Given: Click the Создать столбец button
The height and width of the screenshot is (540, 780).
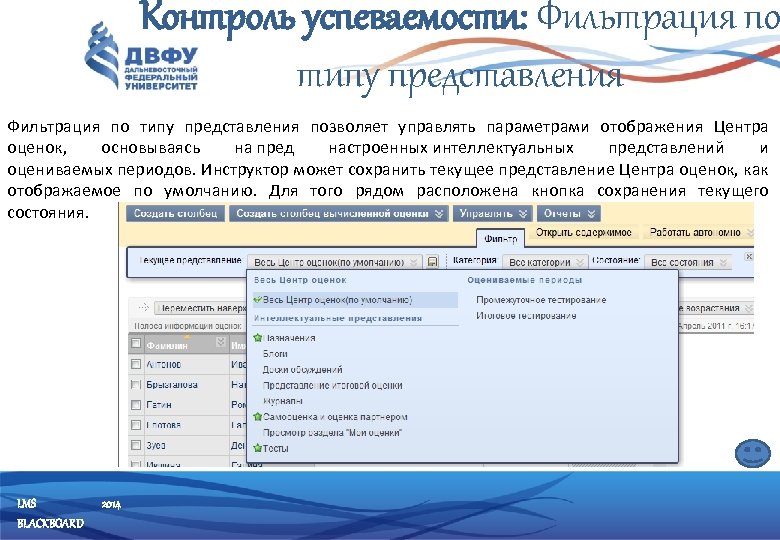Looking at the screenshot, I should click(175, 214).
